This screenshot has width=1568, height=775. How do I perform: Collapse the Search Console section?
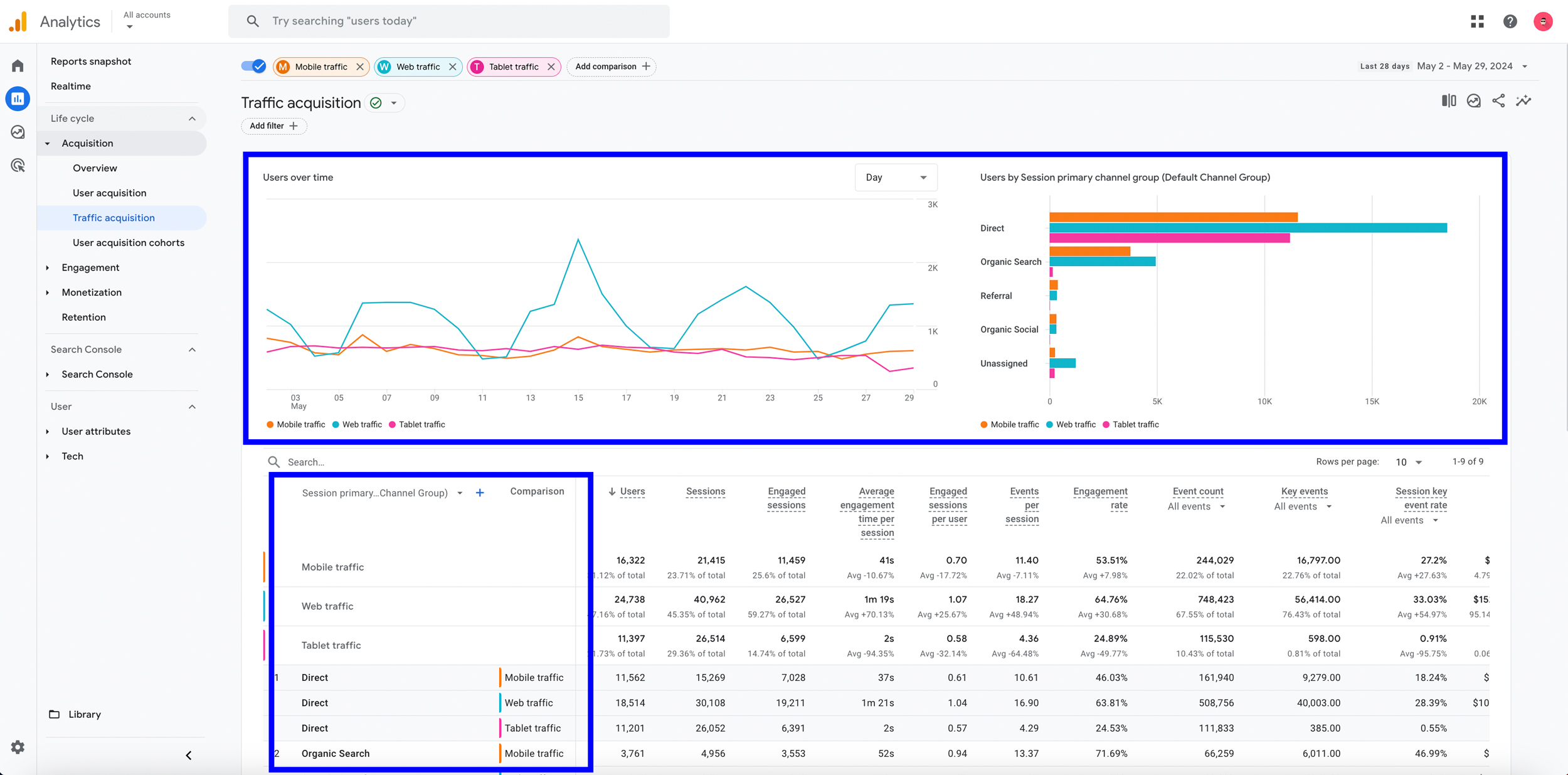pyautogui.click(x=192, y=350)
